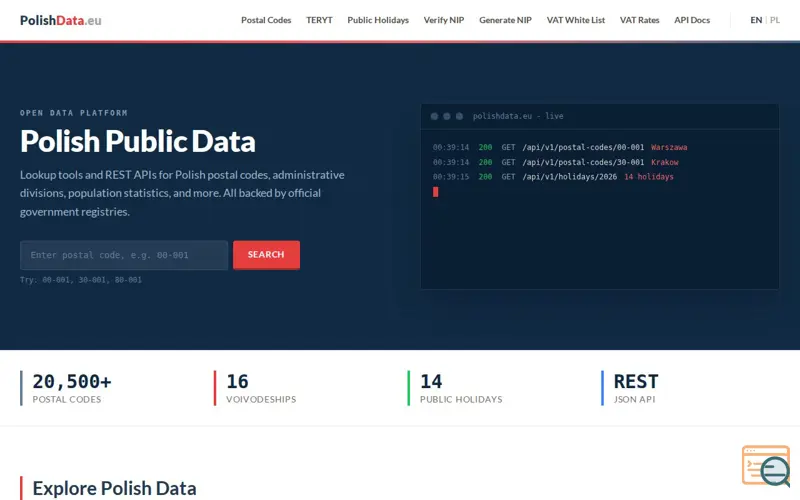Click the PolishData.eu logo
The image size is (800, 500).
[60, 20]
